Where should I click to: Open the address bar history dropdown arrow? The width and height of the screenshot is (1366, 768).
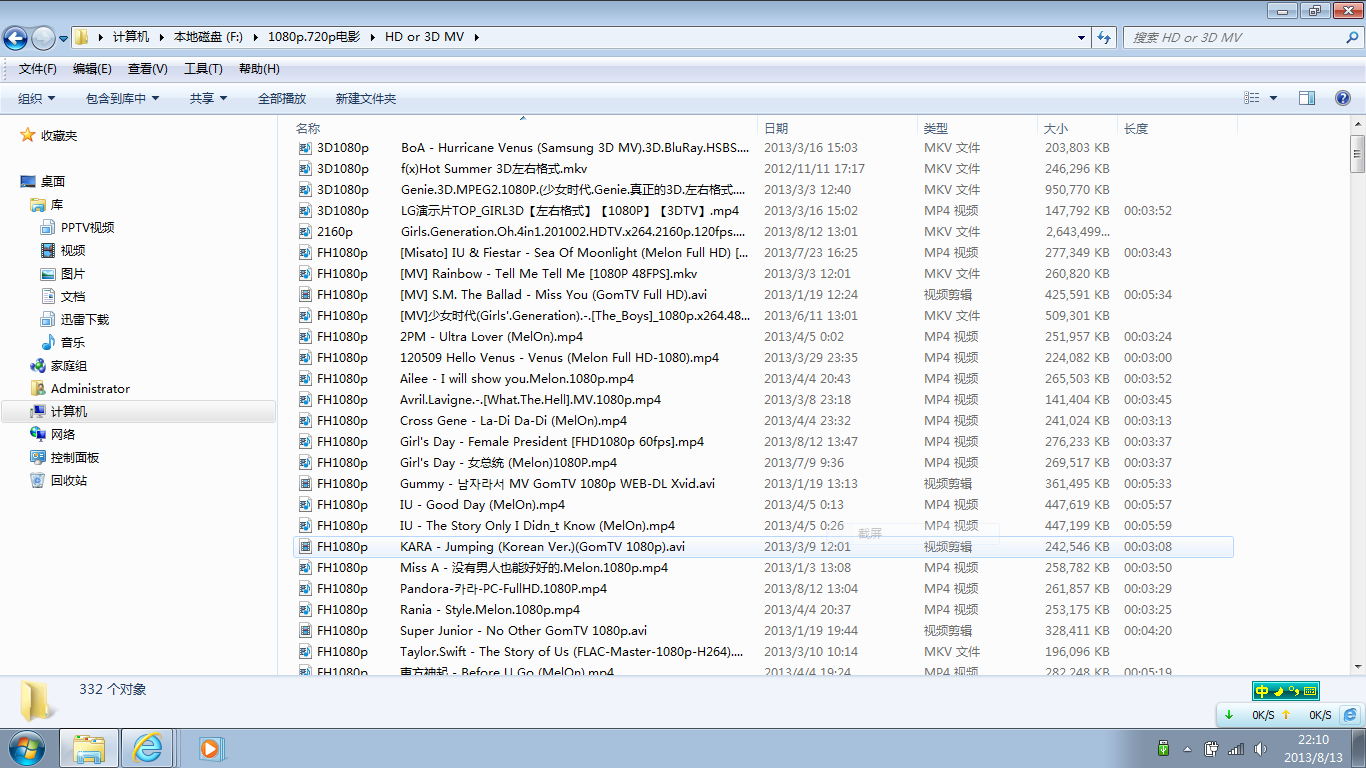pyautogui.click(x=1081, y=37)
